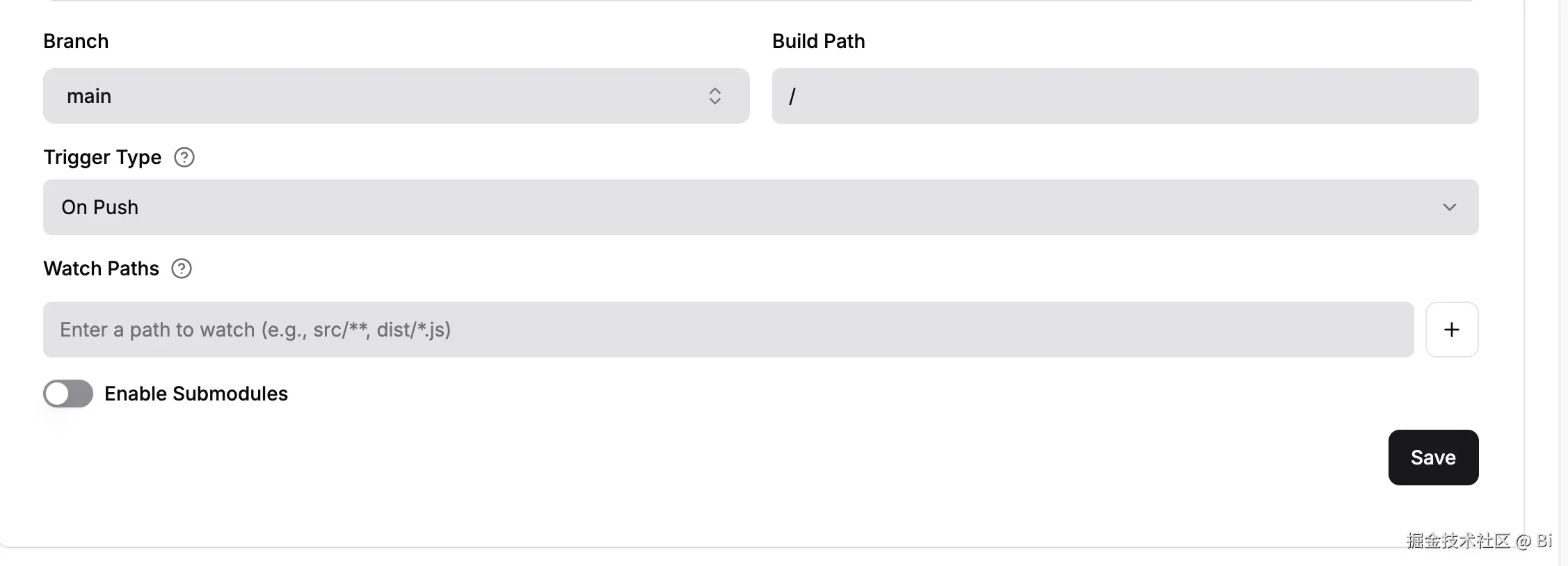Click the plus icon to add watch path

click(x=1452, y=330)
